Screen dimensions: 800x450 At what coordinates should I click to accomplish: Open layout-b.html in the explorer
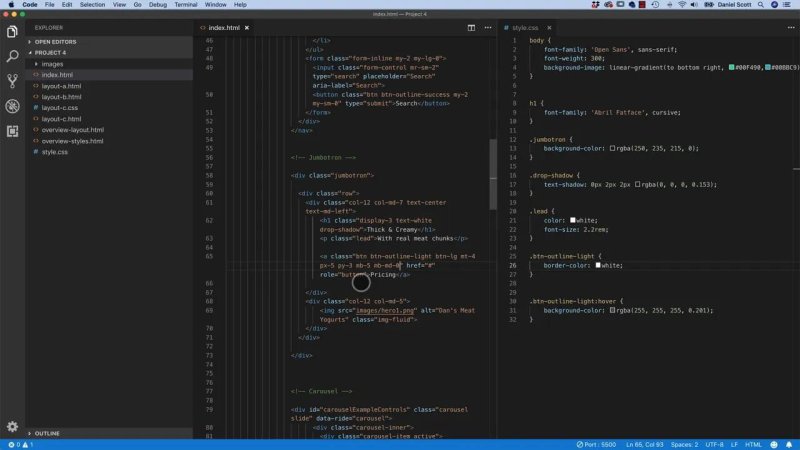(x=109, y=97)
